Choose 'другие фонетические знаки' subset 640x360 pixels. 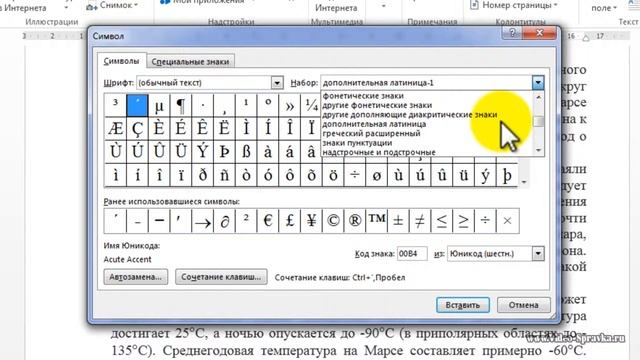pos(377,105)
